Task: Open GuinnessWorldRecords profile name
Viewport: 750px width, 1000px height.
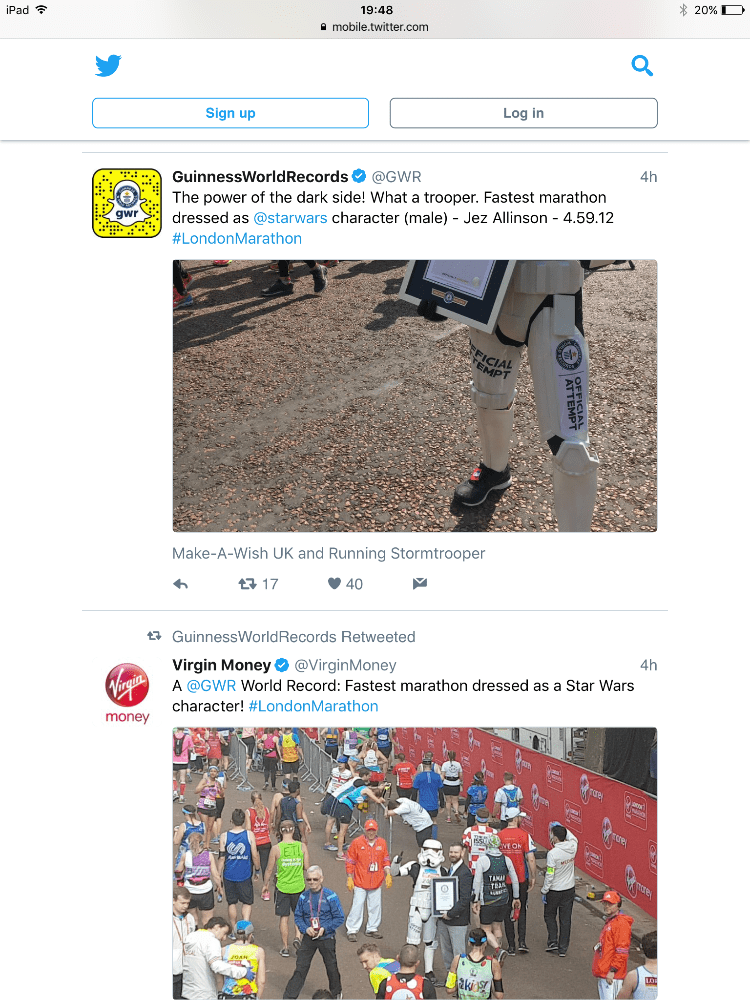Action: click(x=260, y=177)
